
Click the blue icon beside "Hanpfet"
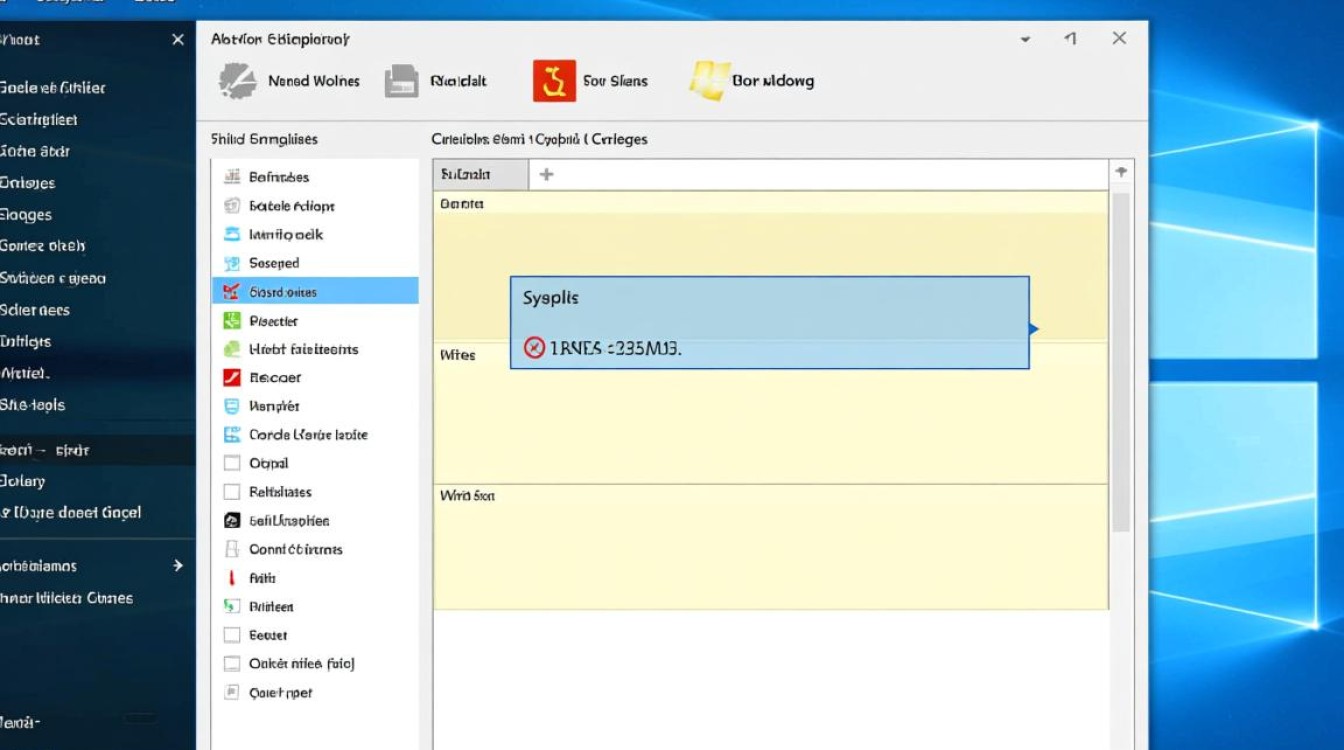click(x=232, y=406)
